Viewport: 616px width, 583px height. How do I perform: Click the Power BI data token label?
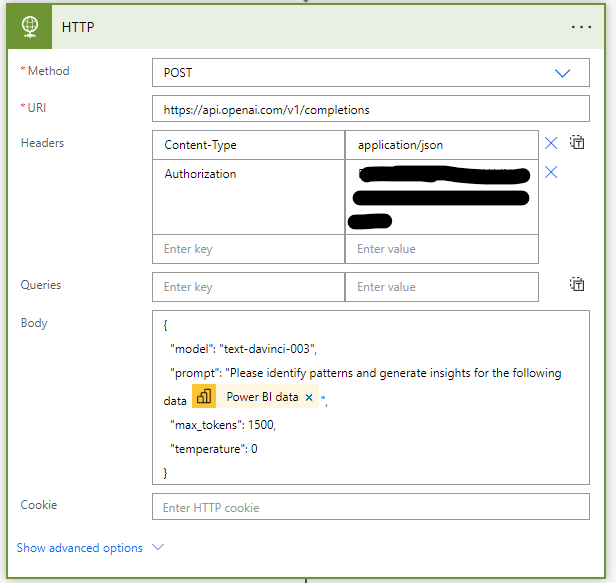tap(262, 397)
